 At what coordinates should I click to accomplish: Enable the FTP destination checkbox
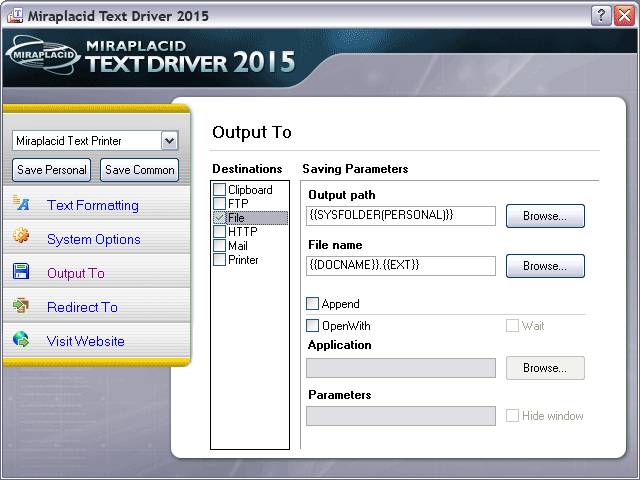220,203
